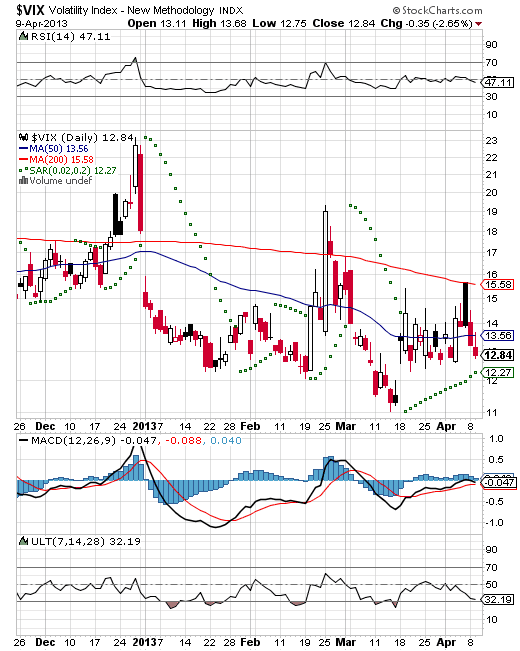This screenshot has width=520, height=651.
Task: Open the StockCharts.com link
Action: 438,10
